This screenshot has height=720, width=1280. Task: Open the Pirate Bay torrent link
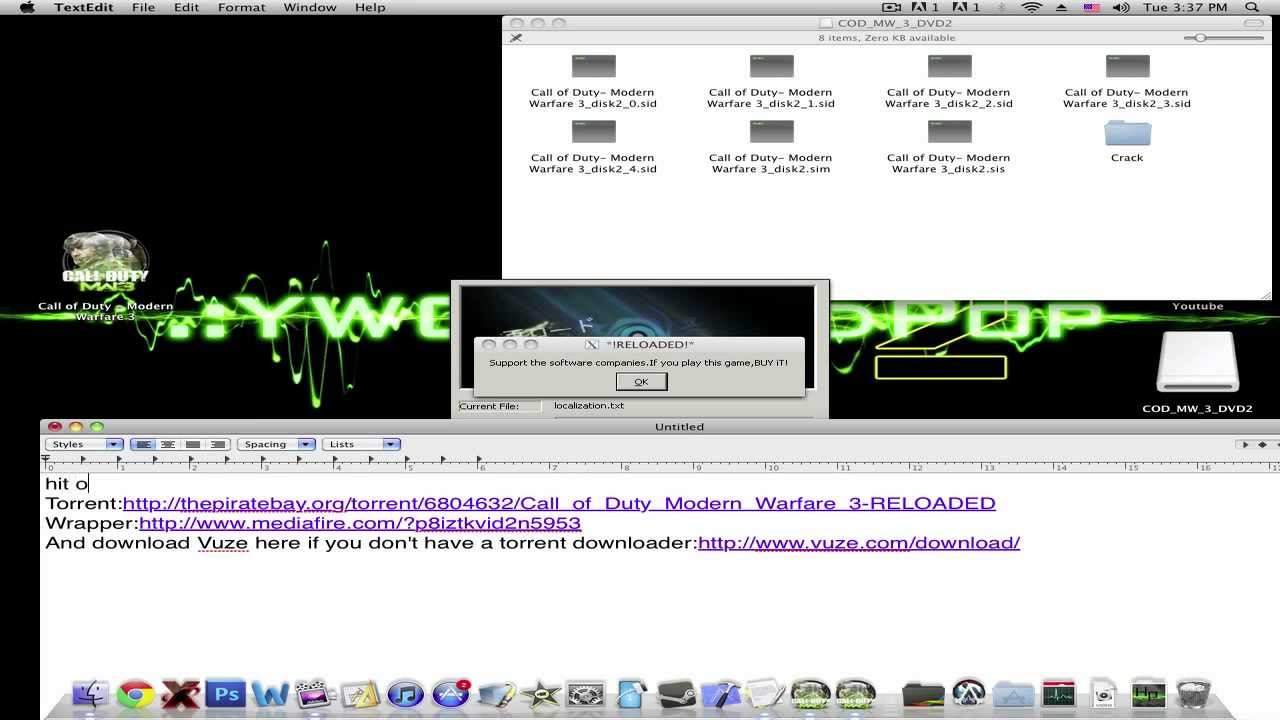coord(559,503)
